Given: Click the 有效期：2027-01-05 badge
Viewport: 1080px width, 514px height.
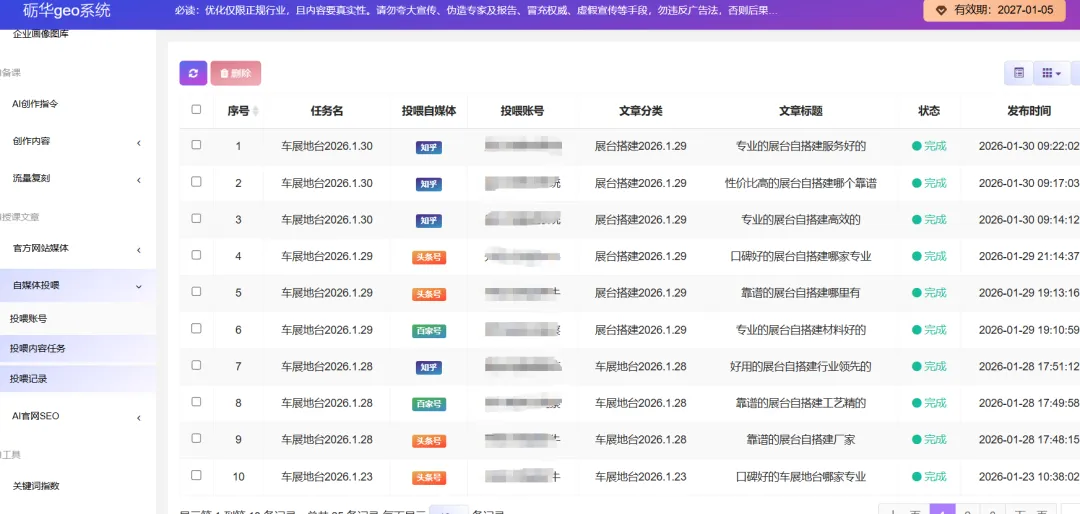Looking at the screenshot, I should click(x=995, y=10).
